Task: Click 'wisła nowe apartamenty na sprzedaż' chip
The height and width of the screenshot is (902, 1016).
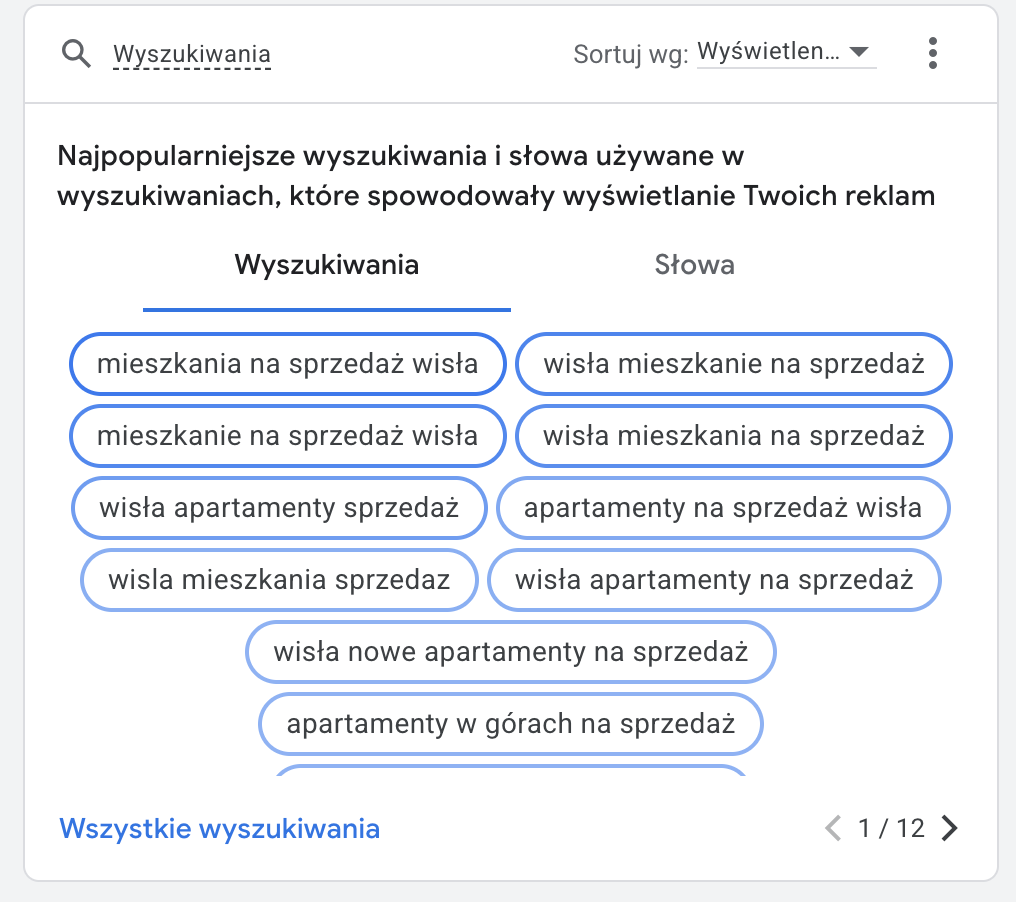Action: 511,652
